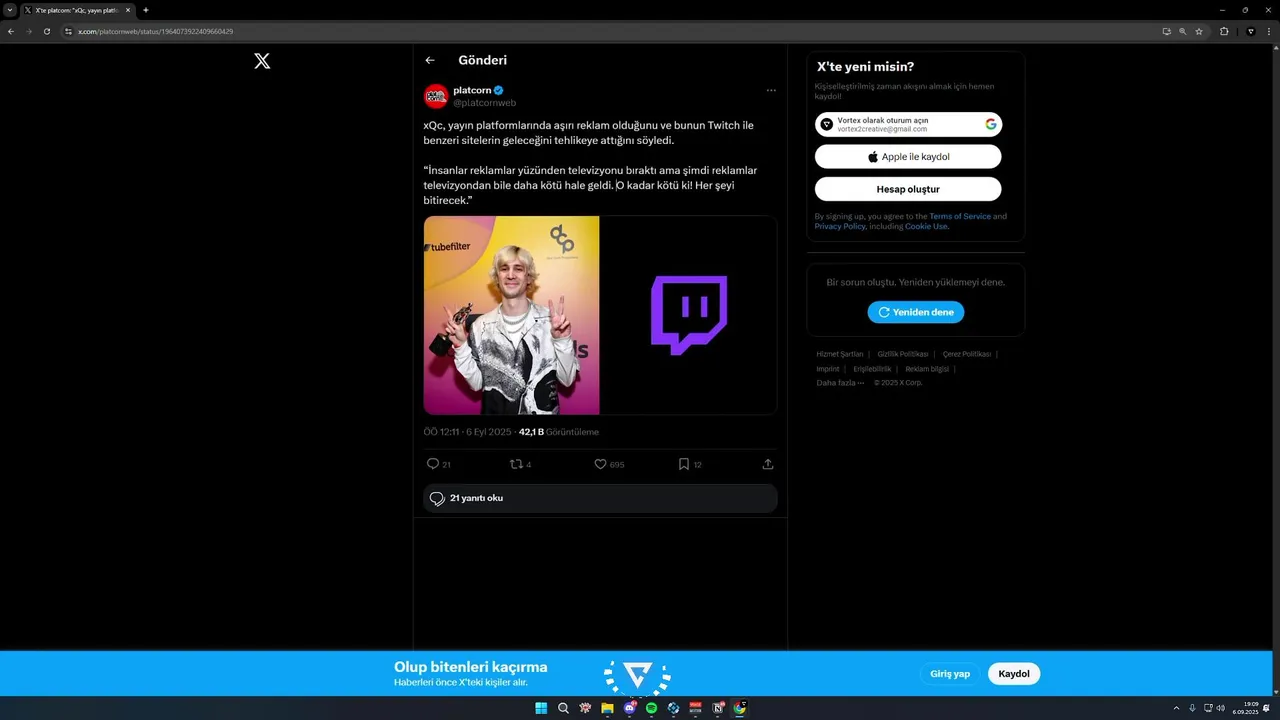Image resolution: width=1280 pixels, height=720 pixels.
Task: Open a new browser tab
Action: click(x=146, y=10)
